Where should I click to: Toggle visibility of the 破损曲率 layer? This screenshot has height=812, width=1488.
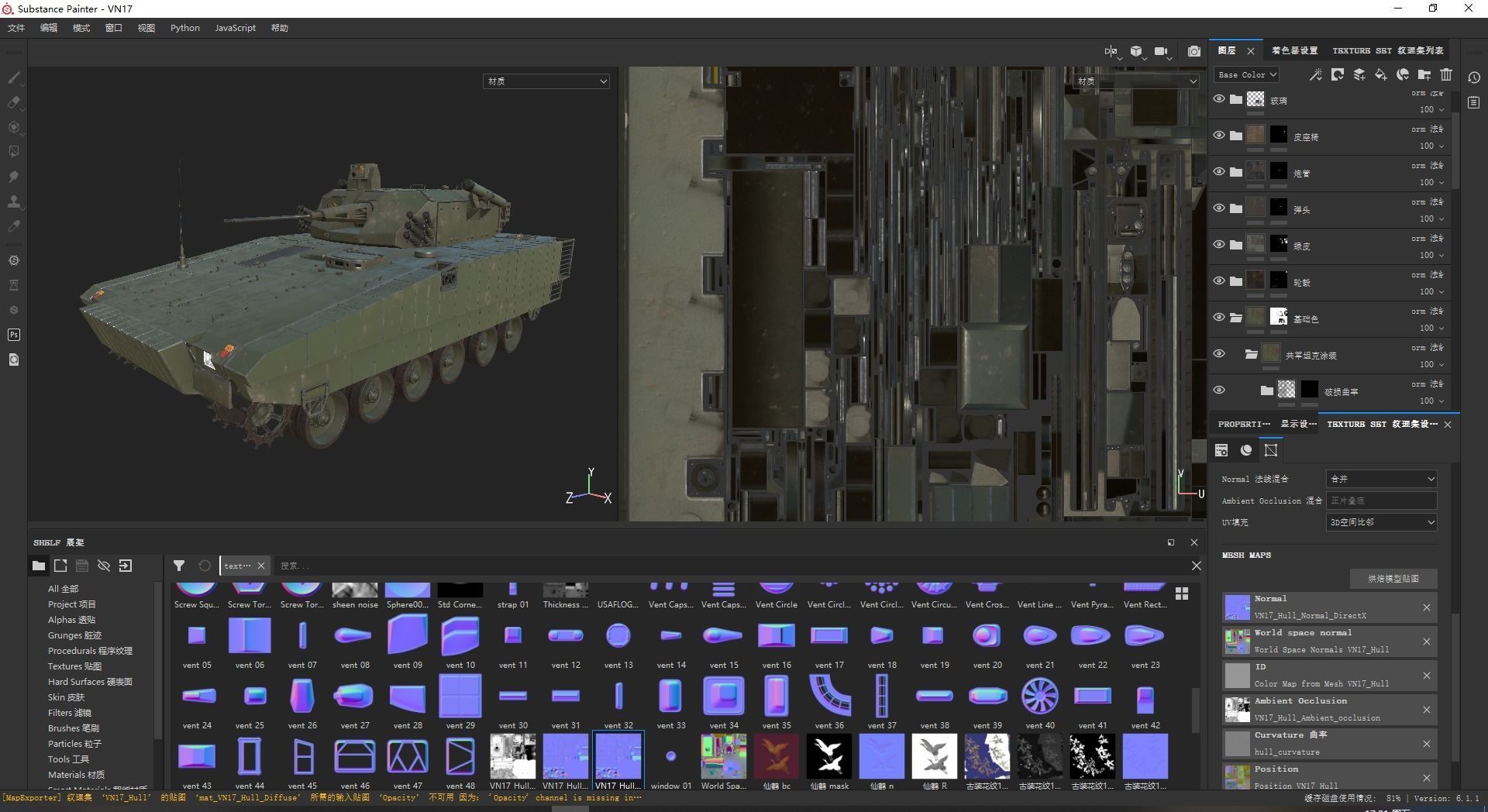click(1219, 391)
